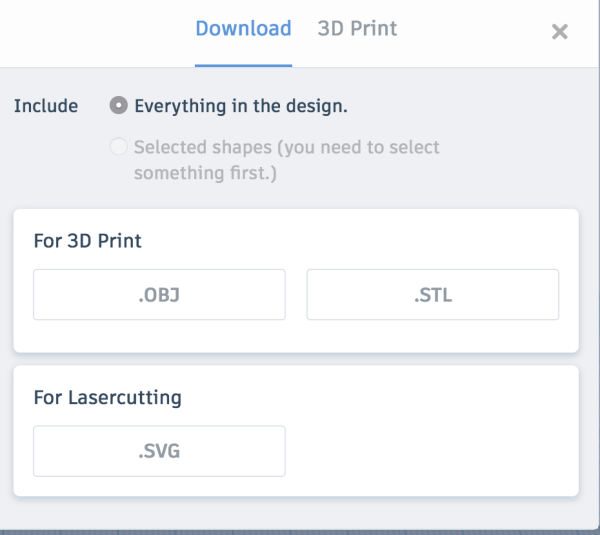The height and width of the screenshot is (535, 600).
Task: Click the For Lasercutting heading
Action: [108, 398]
